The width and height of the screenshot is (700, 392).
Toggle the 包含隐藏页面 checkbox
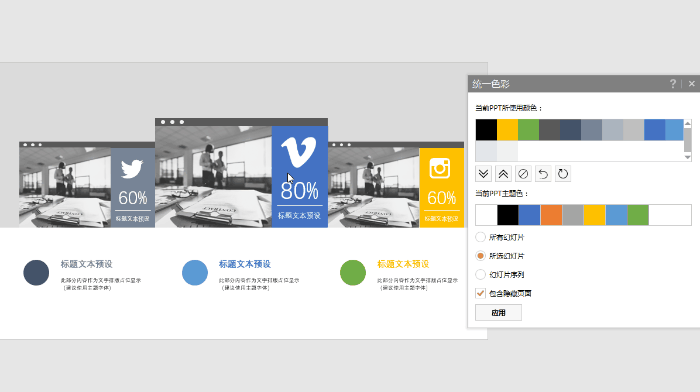coord(480,293)
